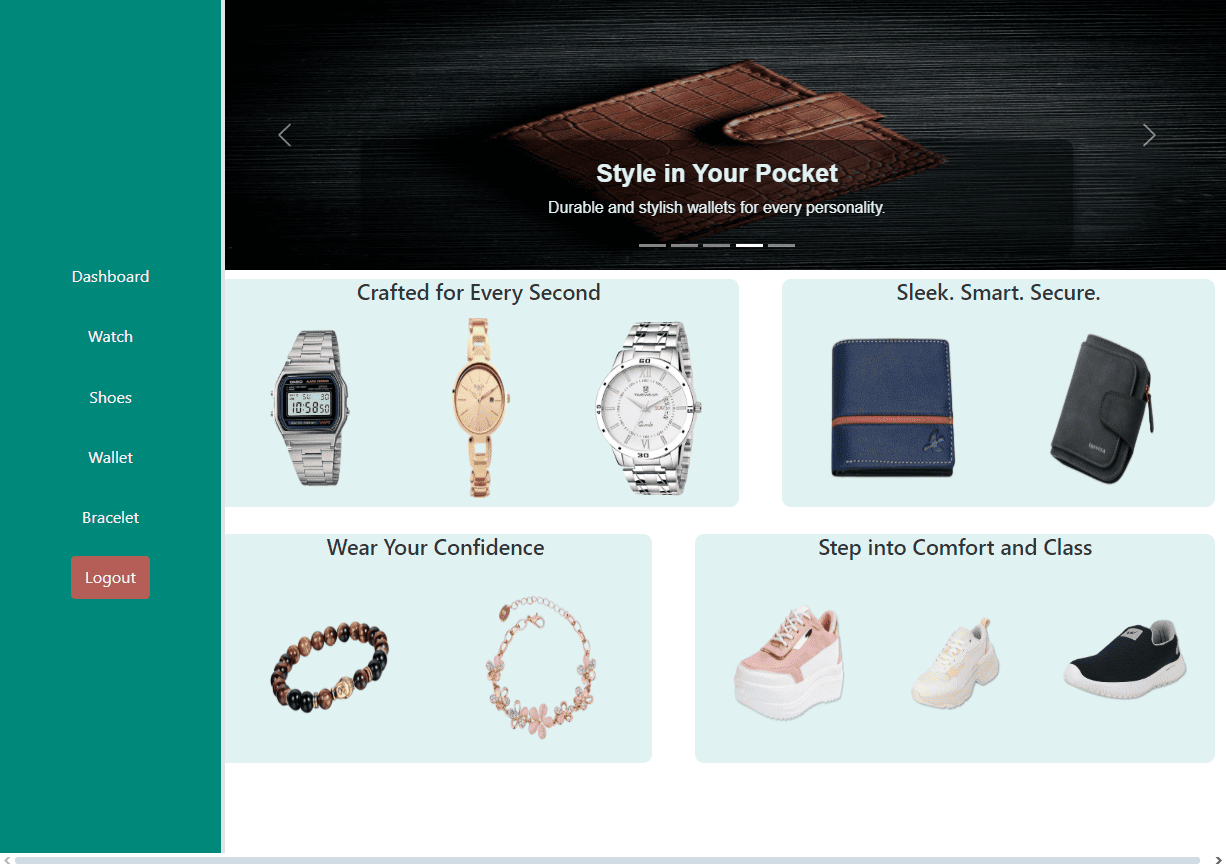The image size is (1226, 868).
Task: Open the Watch sidebar menu item
Action: click(x=110, y=337)
